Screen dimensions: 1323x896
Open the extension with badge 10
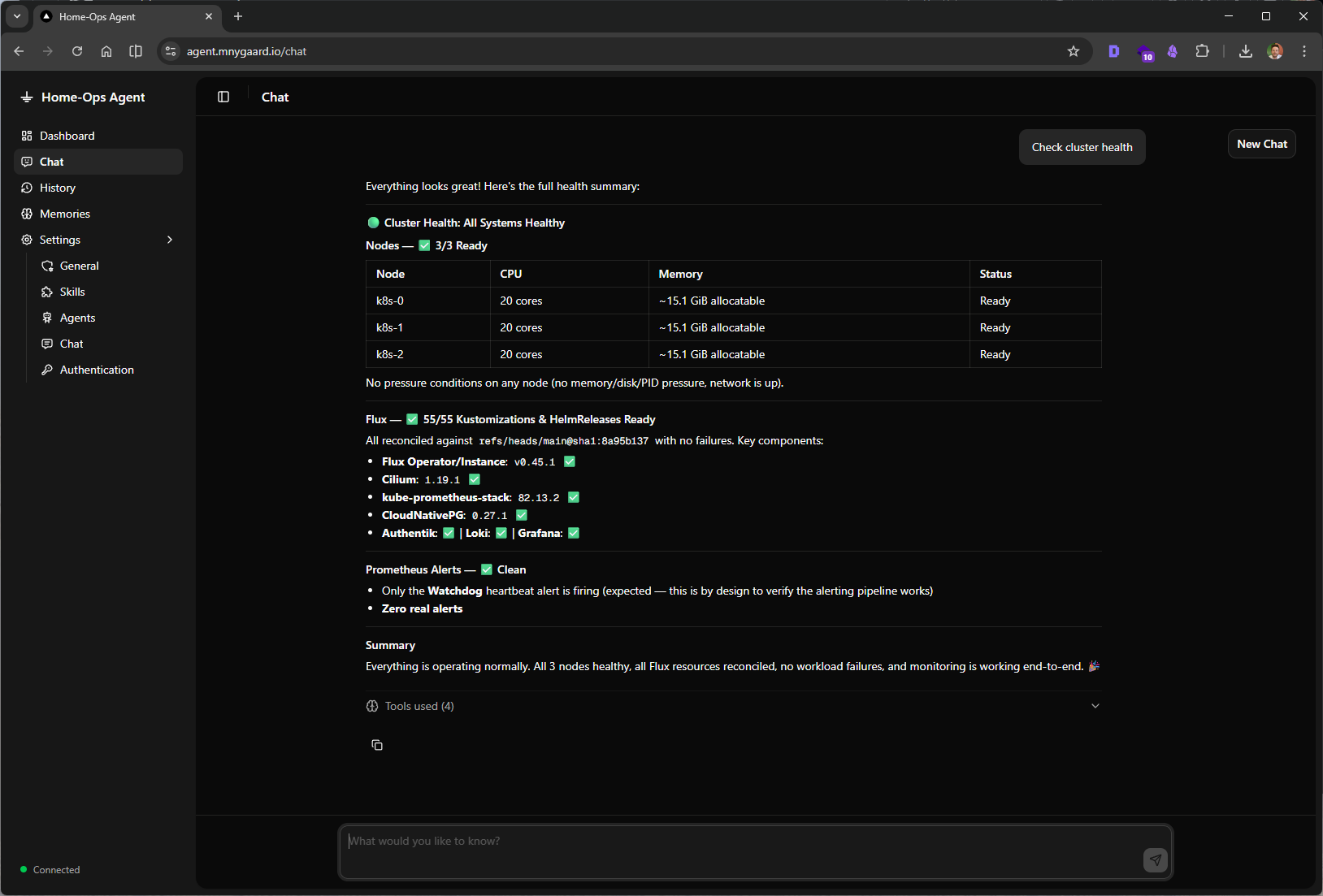1144,52
